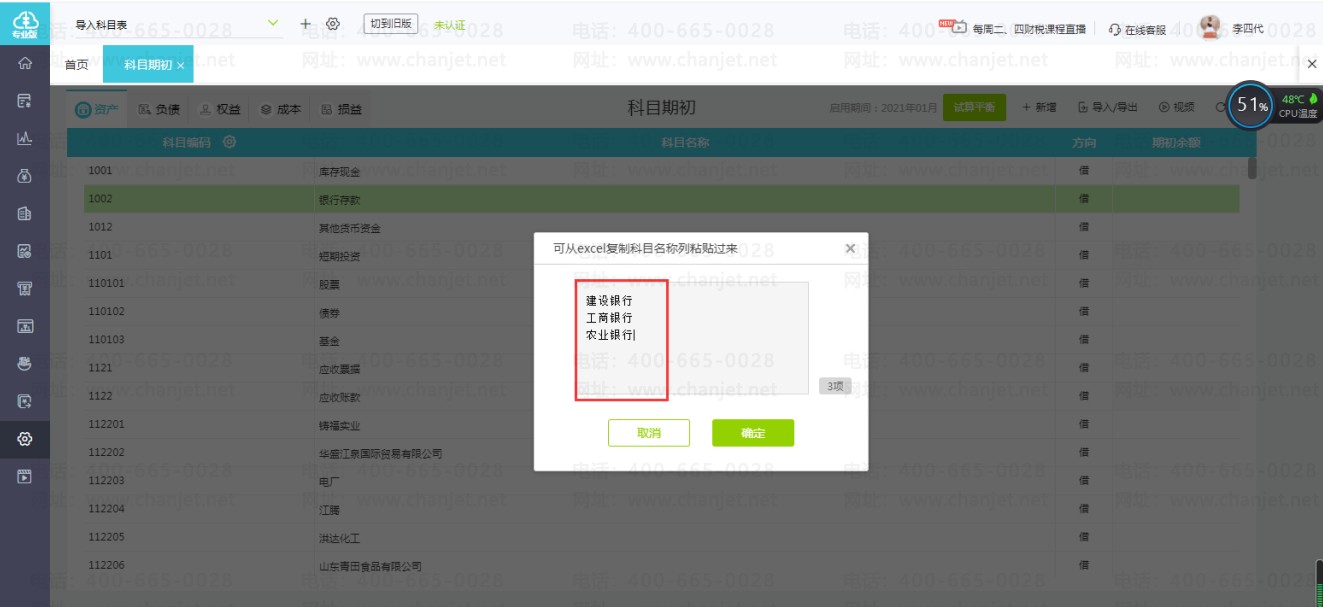Click the 期初余额 column header

tap(1175, 143)
